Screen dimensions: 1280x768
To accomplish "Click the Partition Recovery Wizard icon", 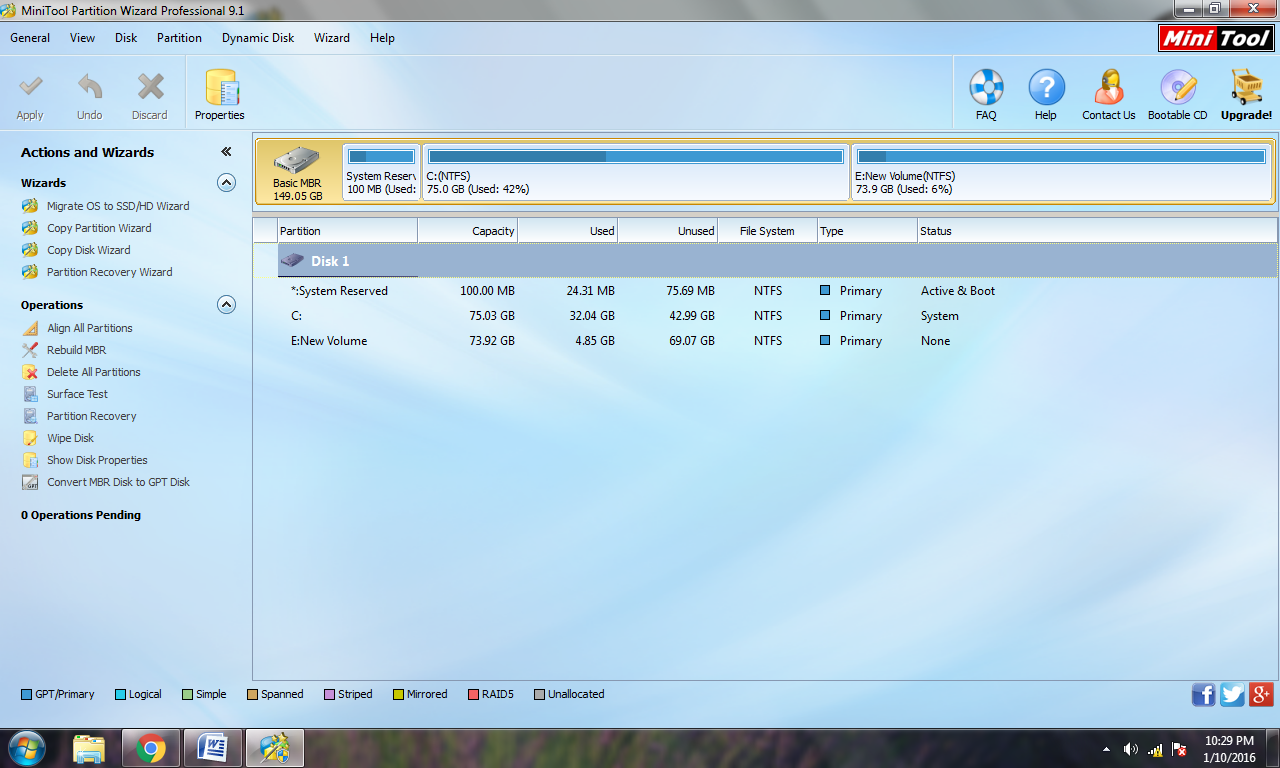I will point(30,272).
